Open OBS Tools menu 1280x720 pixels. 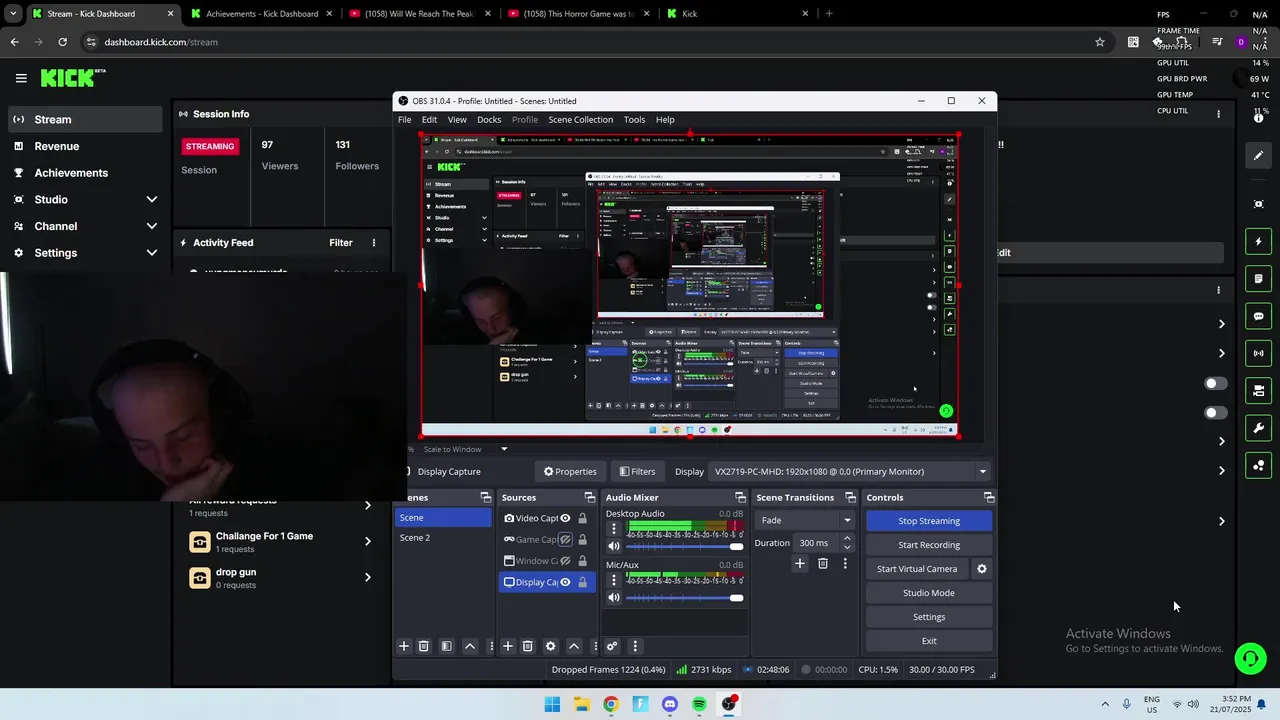(634, 120)
